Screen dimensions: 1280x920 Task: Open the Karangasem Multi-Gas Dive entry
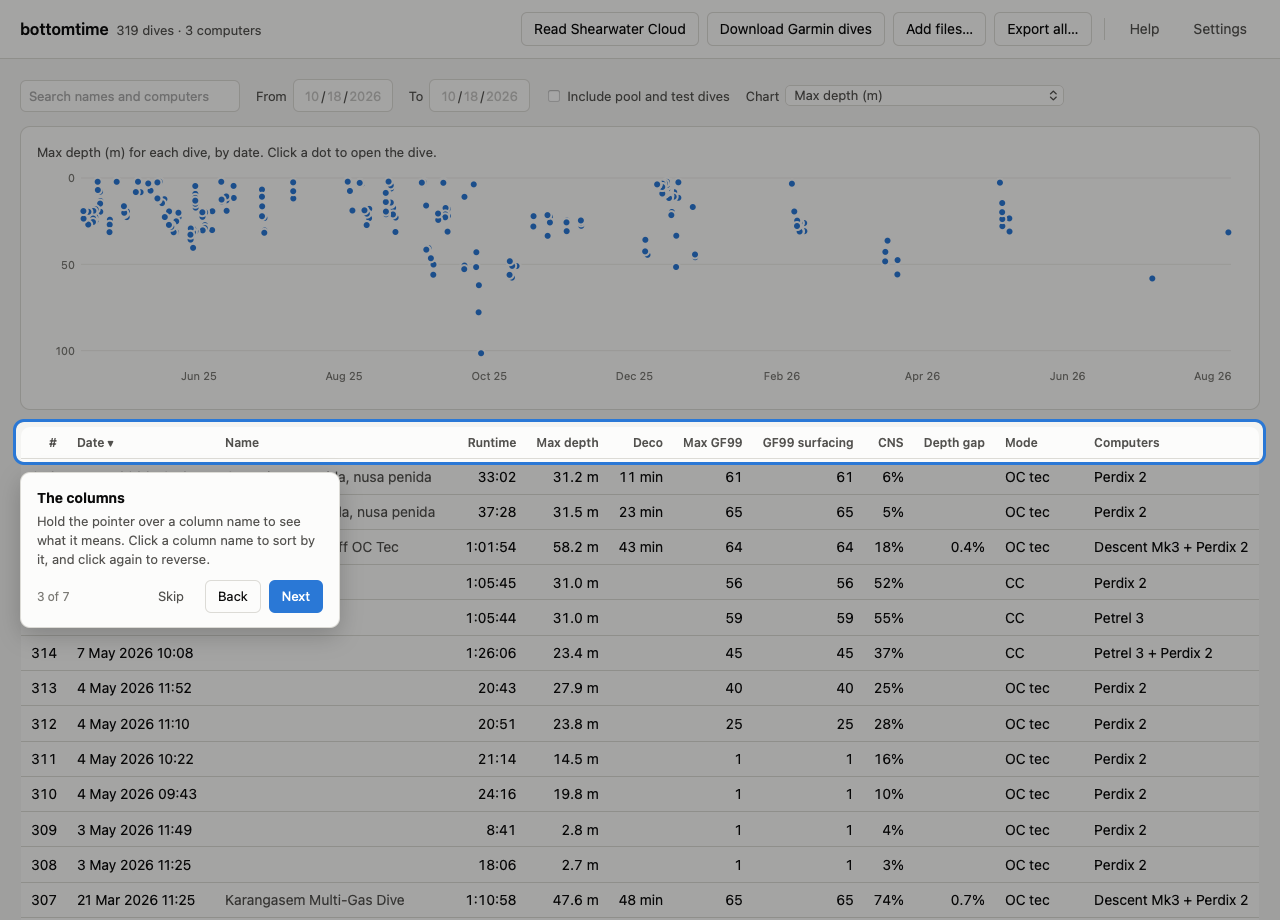[x=315, y=900]
